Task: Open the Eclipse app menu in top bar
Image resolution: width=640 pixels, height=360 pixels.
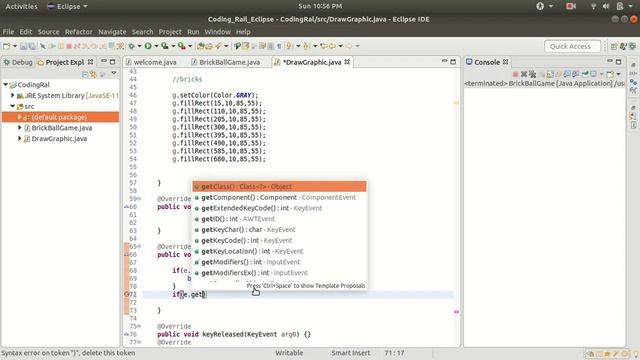Action: (x=67, y=6)
